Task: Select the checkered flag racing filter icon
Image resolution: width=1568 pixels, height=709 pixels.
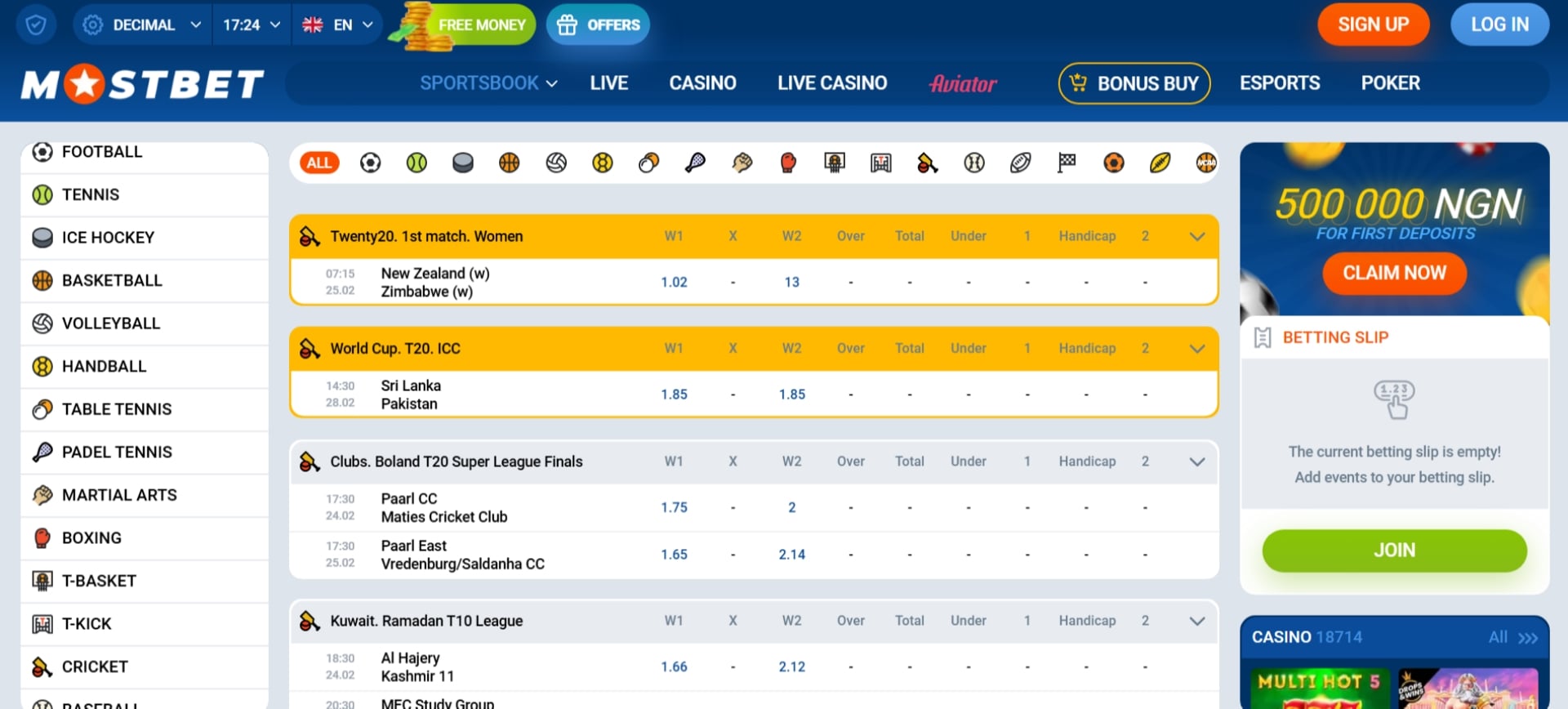Action: click(1067, 163)
